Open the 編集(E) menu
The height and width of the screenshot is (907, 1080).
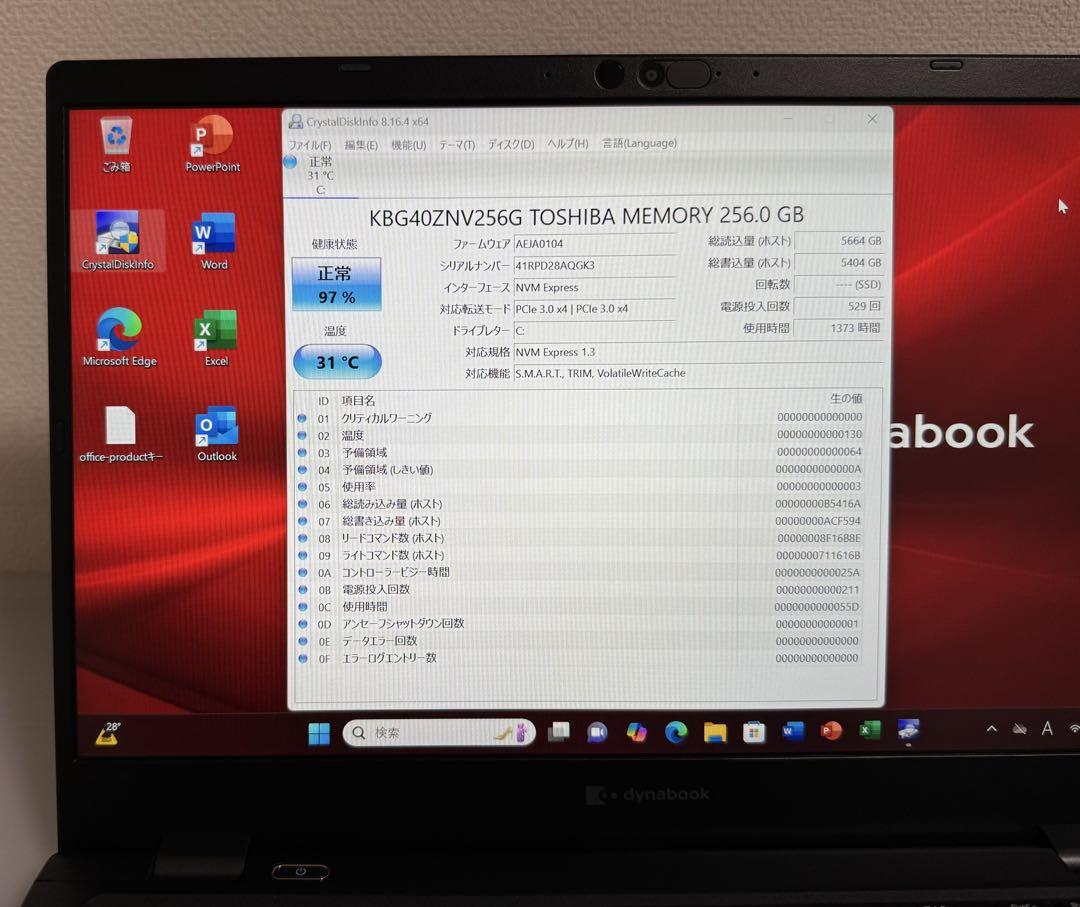point(361,145)
